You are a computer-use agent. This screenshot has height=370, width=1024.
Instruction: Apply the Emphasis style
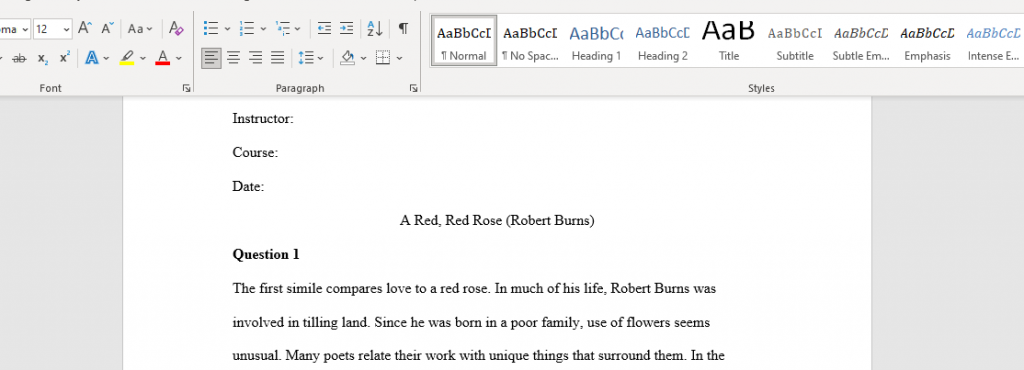[x=927, y=40]
